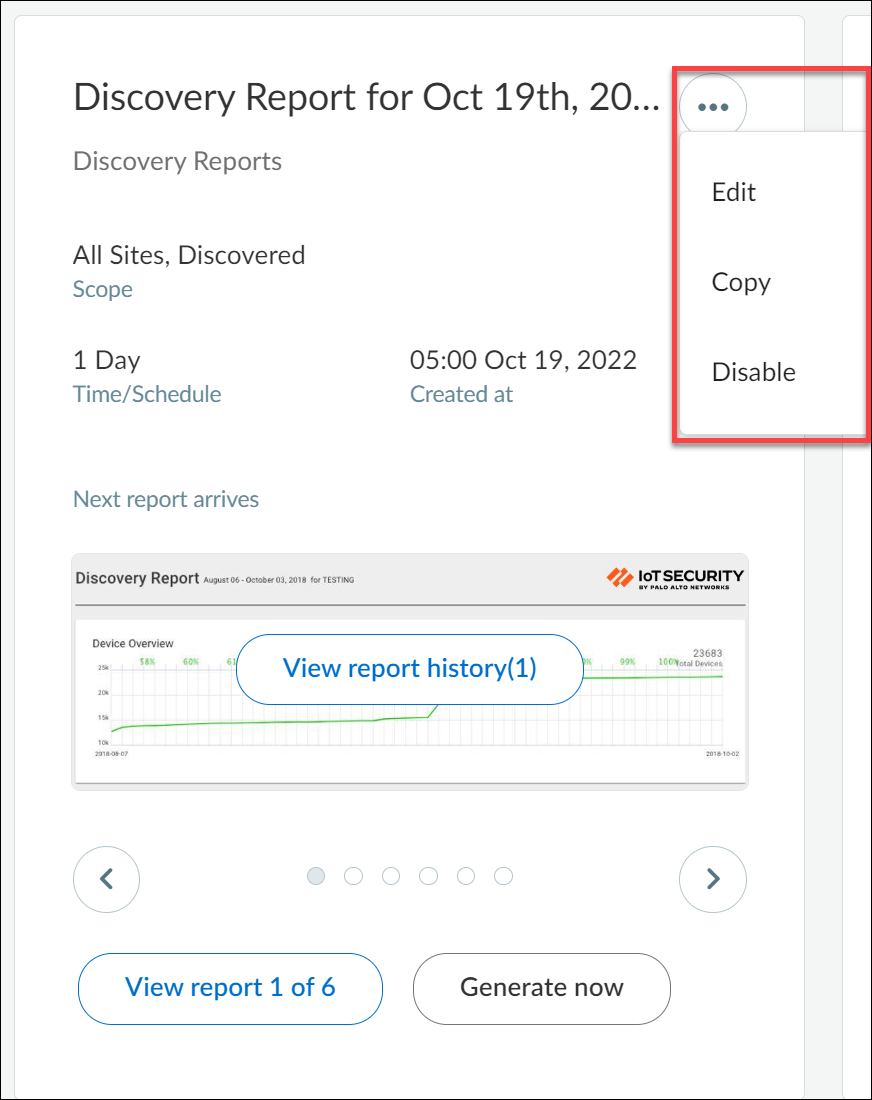Select the fifth carousel page dot

[x=466, y=876]
